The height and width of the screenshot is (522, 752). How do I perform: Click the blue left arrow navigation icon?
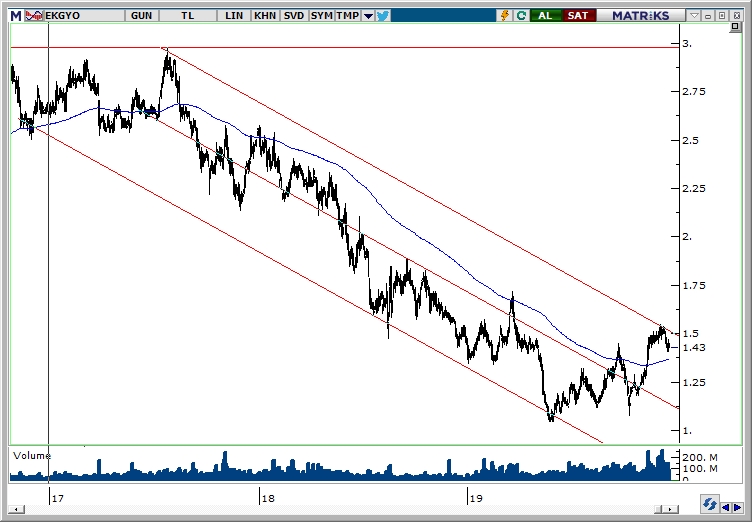727,507
